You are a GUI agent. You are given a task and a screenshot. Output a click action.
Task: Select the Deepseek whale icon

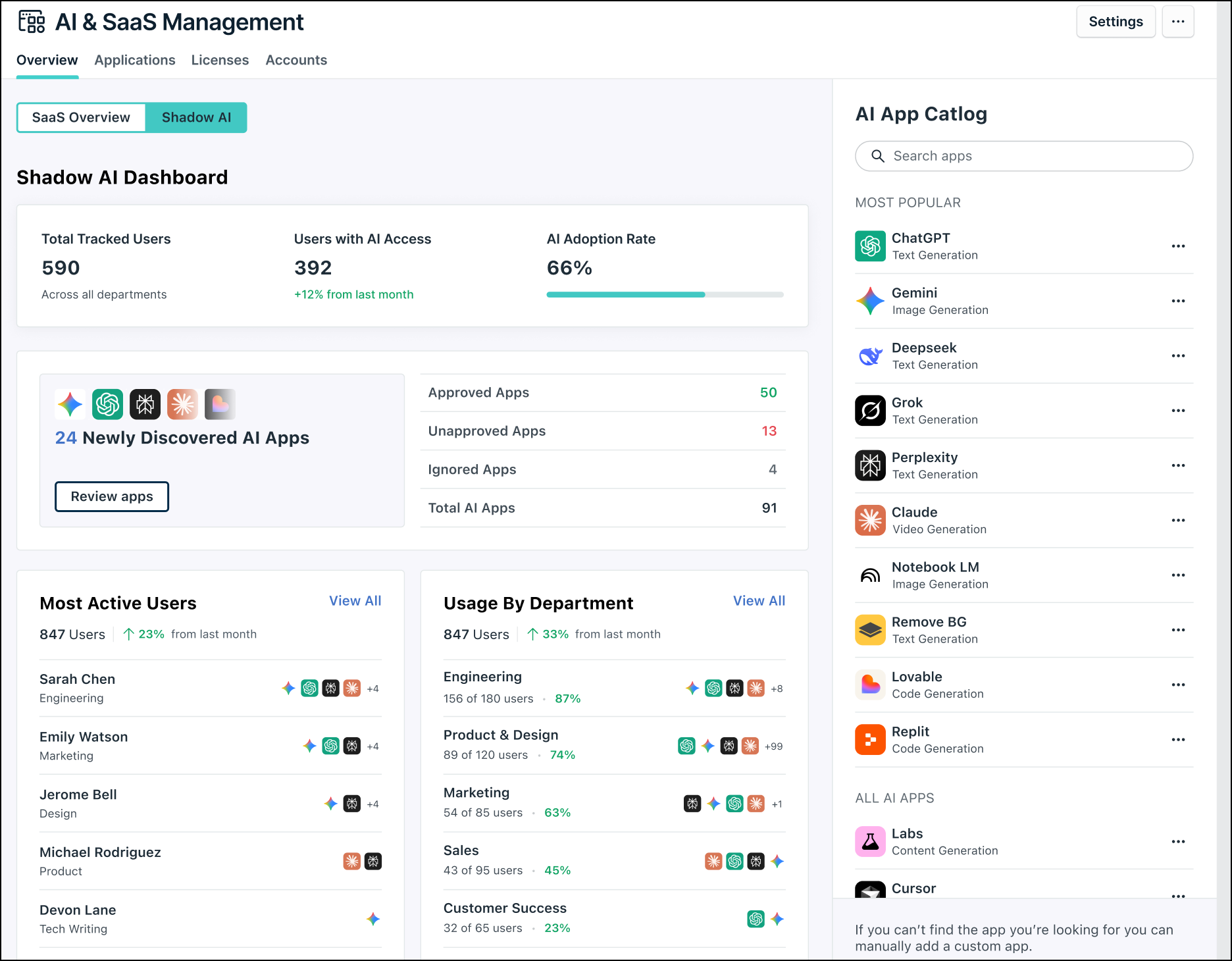click(870, 356)
